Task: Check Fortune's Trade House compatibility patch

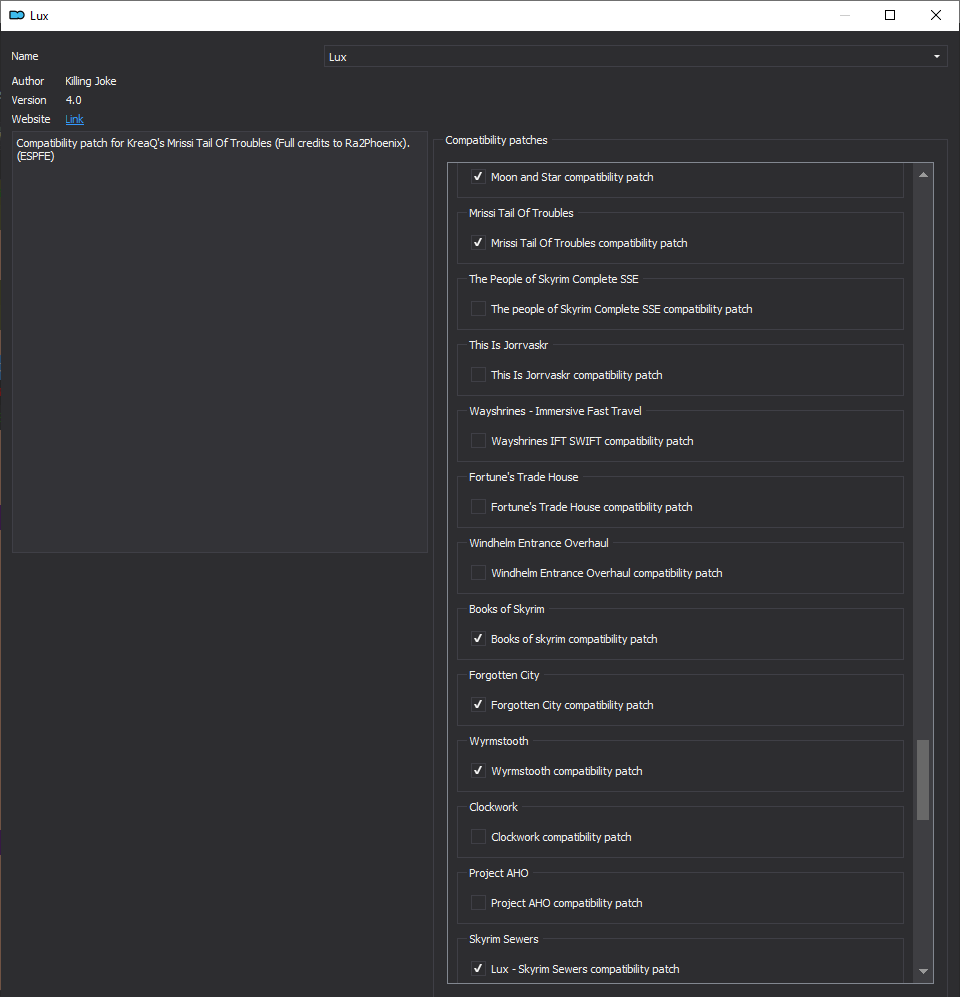Action: (x=479, y=507)
